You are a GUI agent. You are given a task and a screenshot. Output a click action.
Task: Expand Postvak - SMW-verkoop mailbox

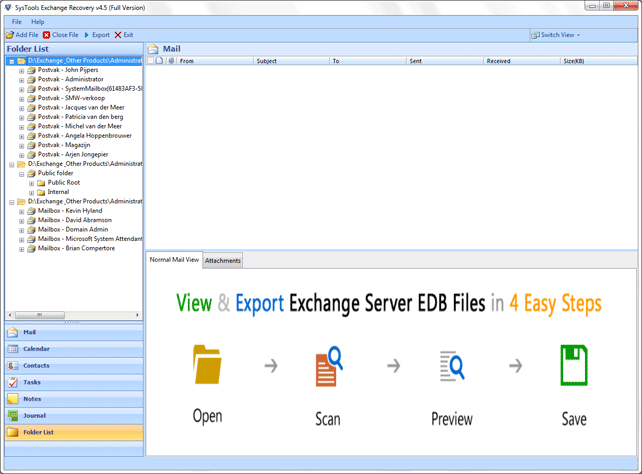point(22,99)
